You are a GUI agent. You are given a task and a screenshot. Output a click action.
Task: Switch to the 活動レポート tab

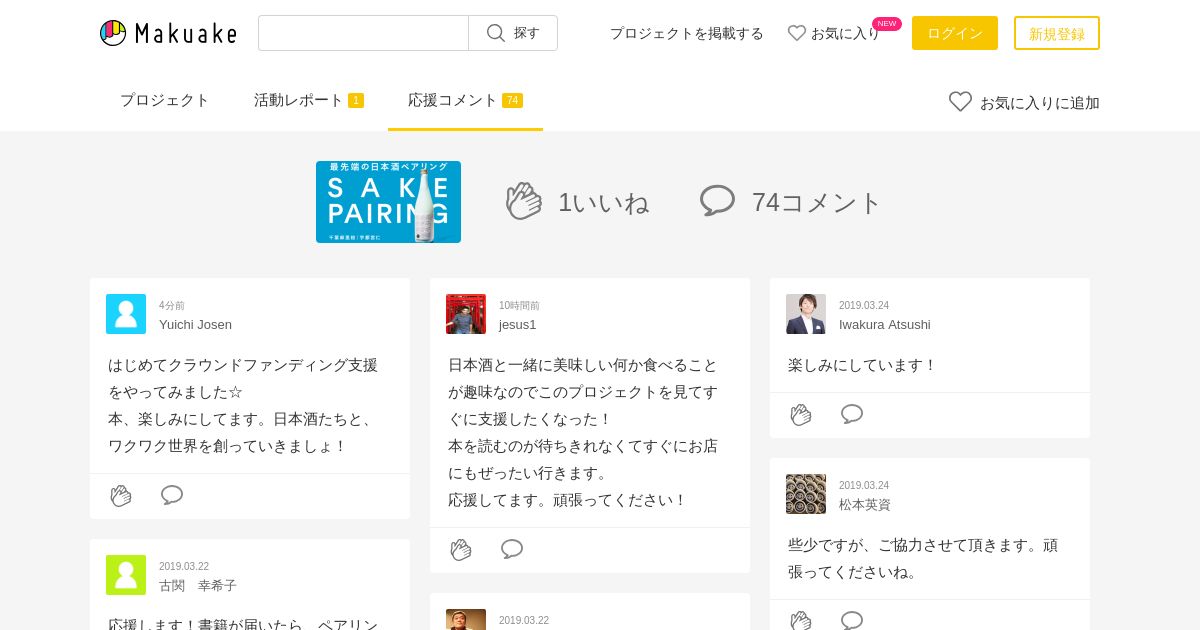coord(309,100)
